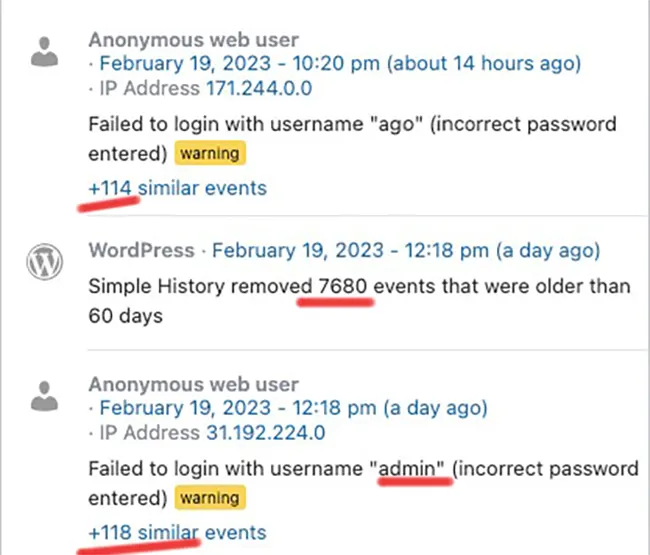Open the anonymous user 12:18 pm date link
Screen dimensions: 650x555
(x=293, y=408)
